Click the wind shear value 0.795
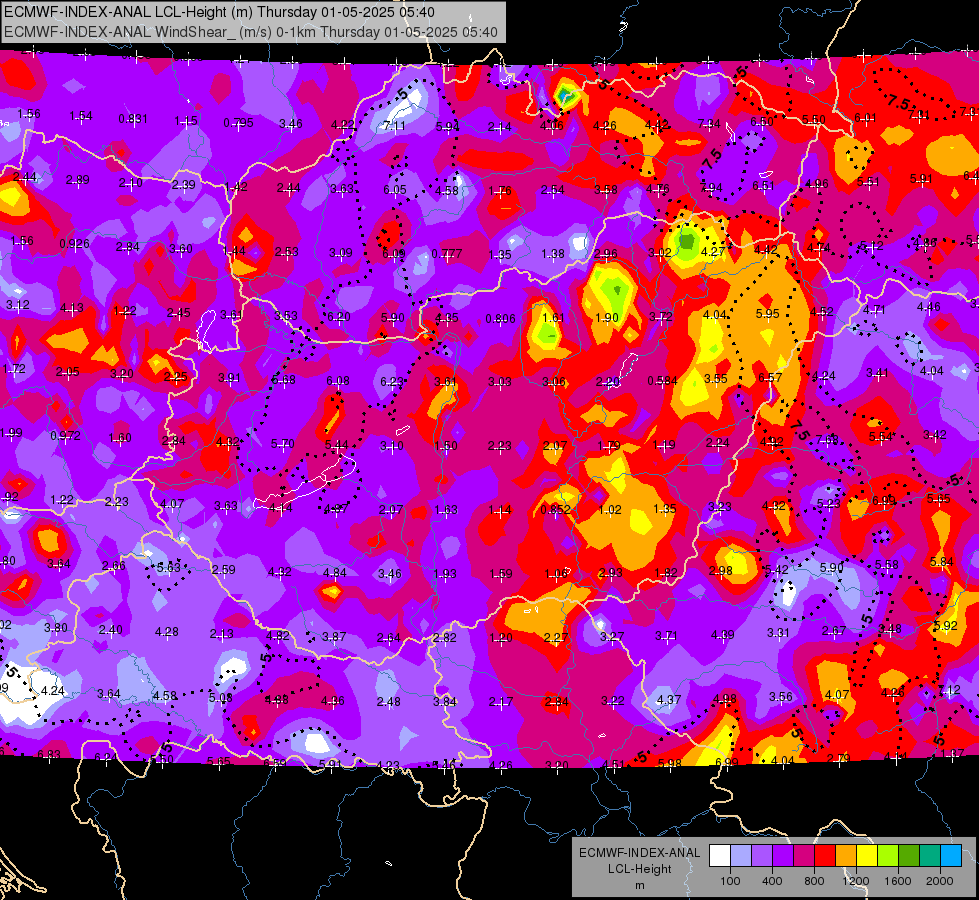 [239, 123]
